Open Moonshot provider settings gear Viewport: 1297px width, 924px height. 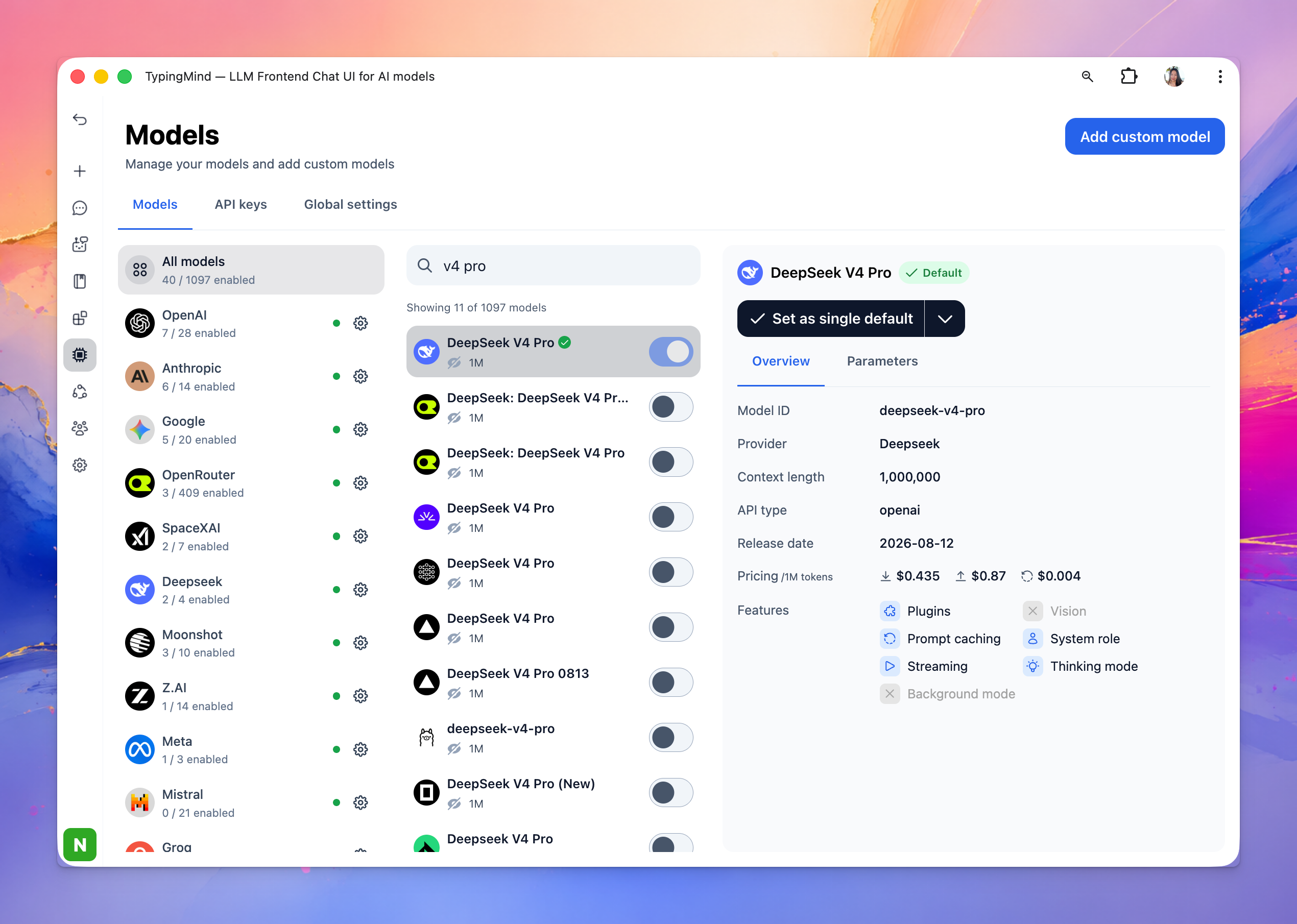pyautogui.click(x=360, y=643)
